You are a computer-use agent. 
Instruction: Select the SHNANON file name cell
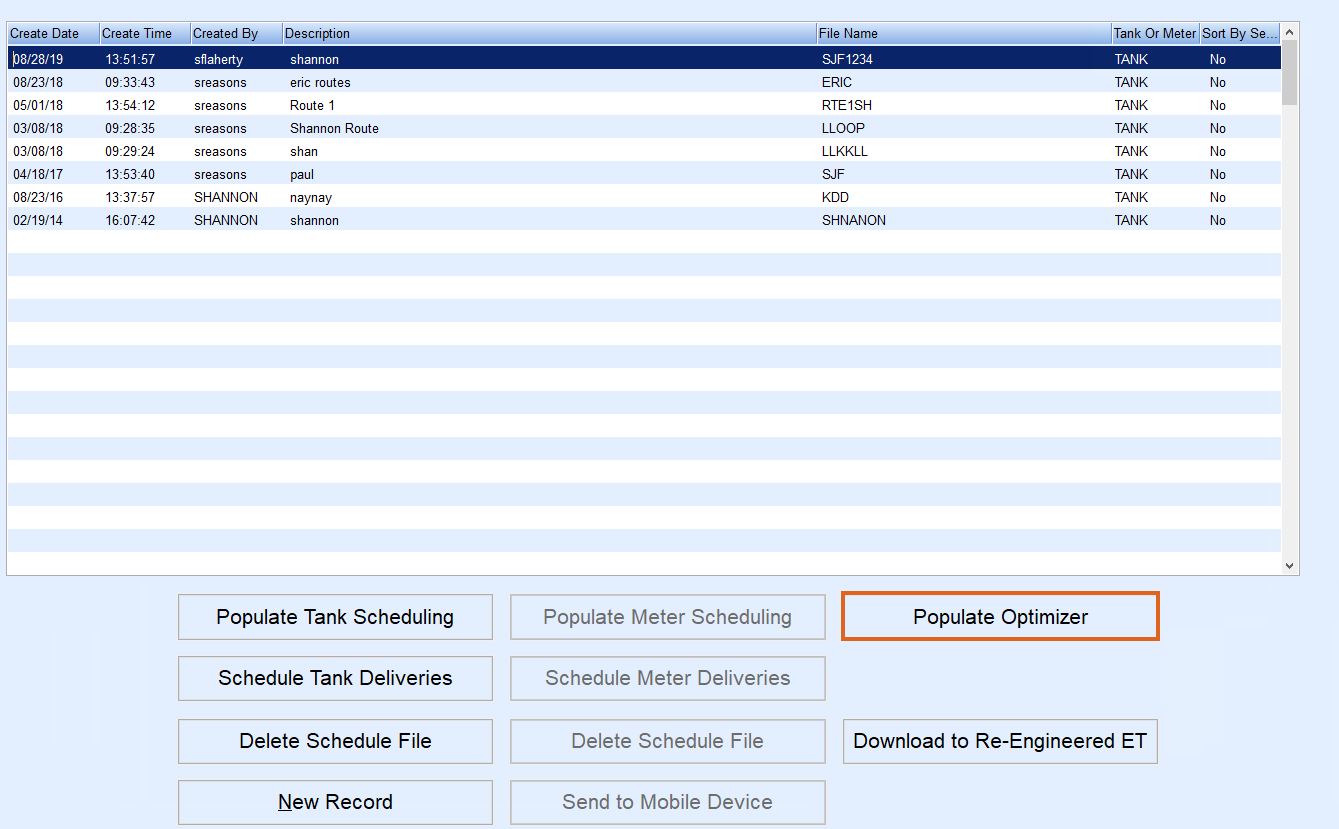tap(854, 220)
